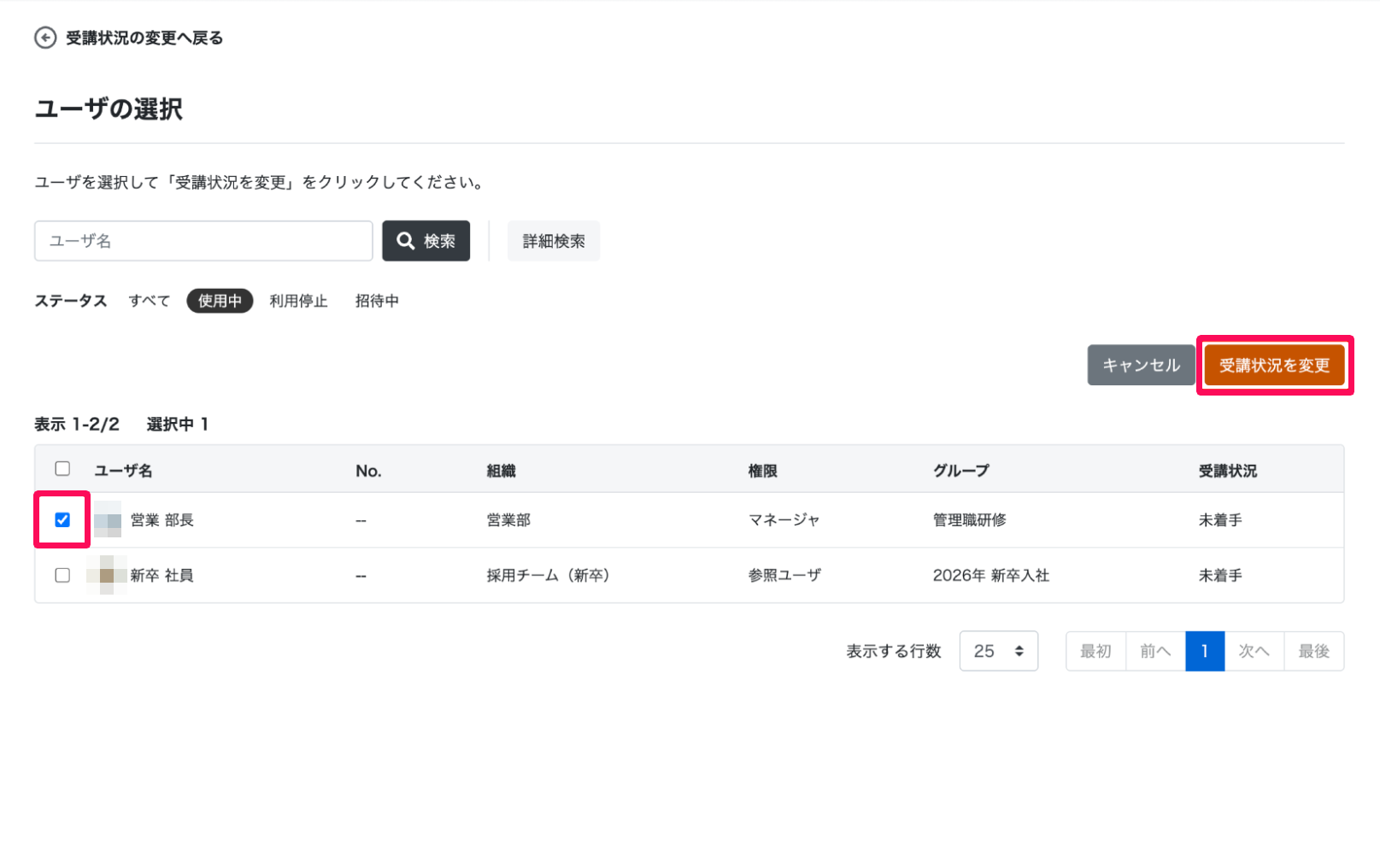Click the 受講状況 column header
Screen dimensions: 1380x868
pos(1228,471)
